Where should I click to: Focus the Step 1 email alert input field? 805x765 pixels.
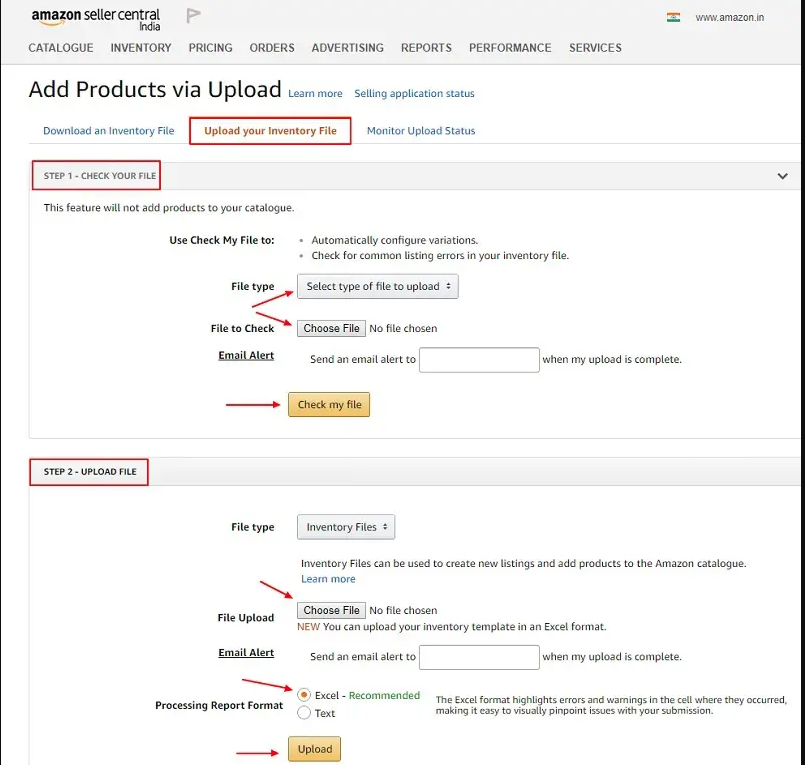[479, 360]
